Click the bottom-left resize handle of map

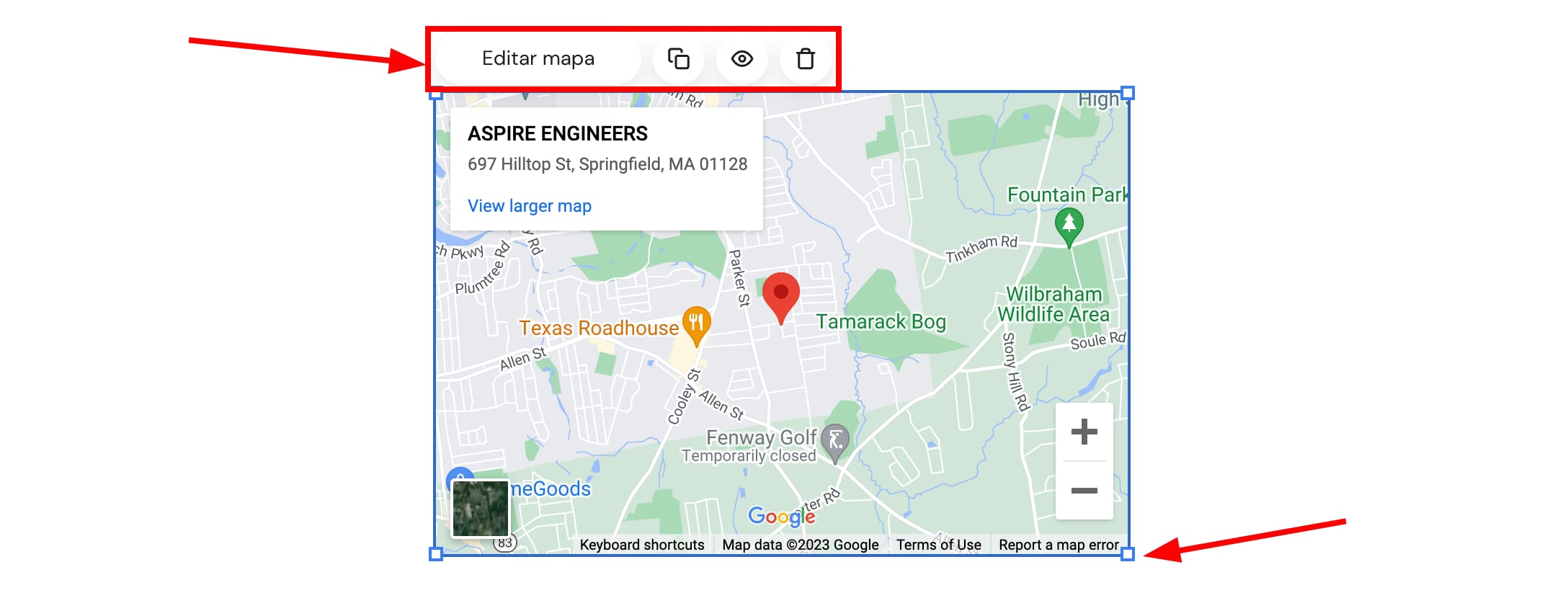click(436, 554)
